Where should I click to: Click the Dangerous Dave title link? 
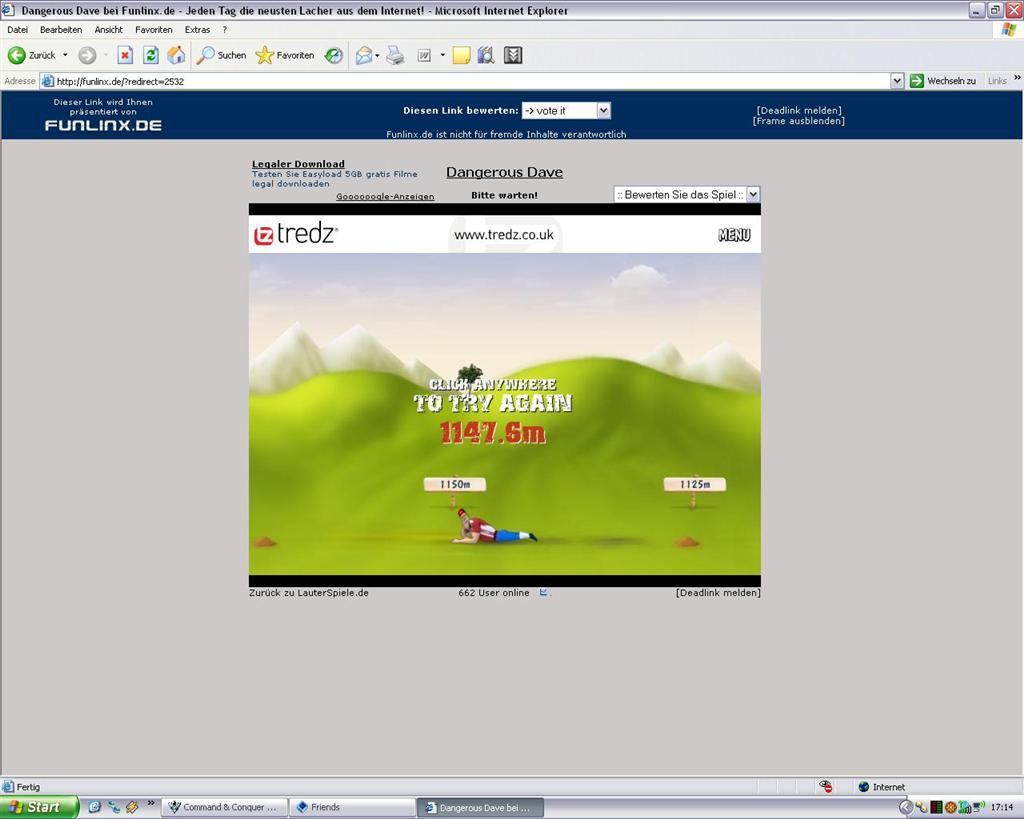[x=504, y=172]
